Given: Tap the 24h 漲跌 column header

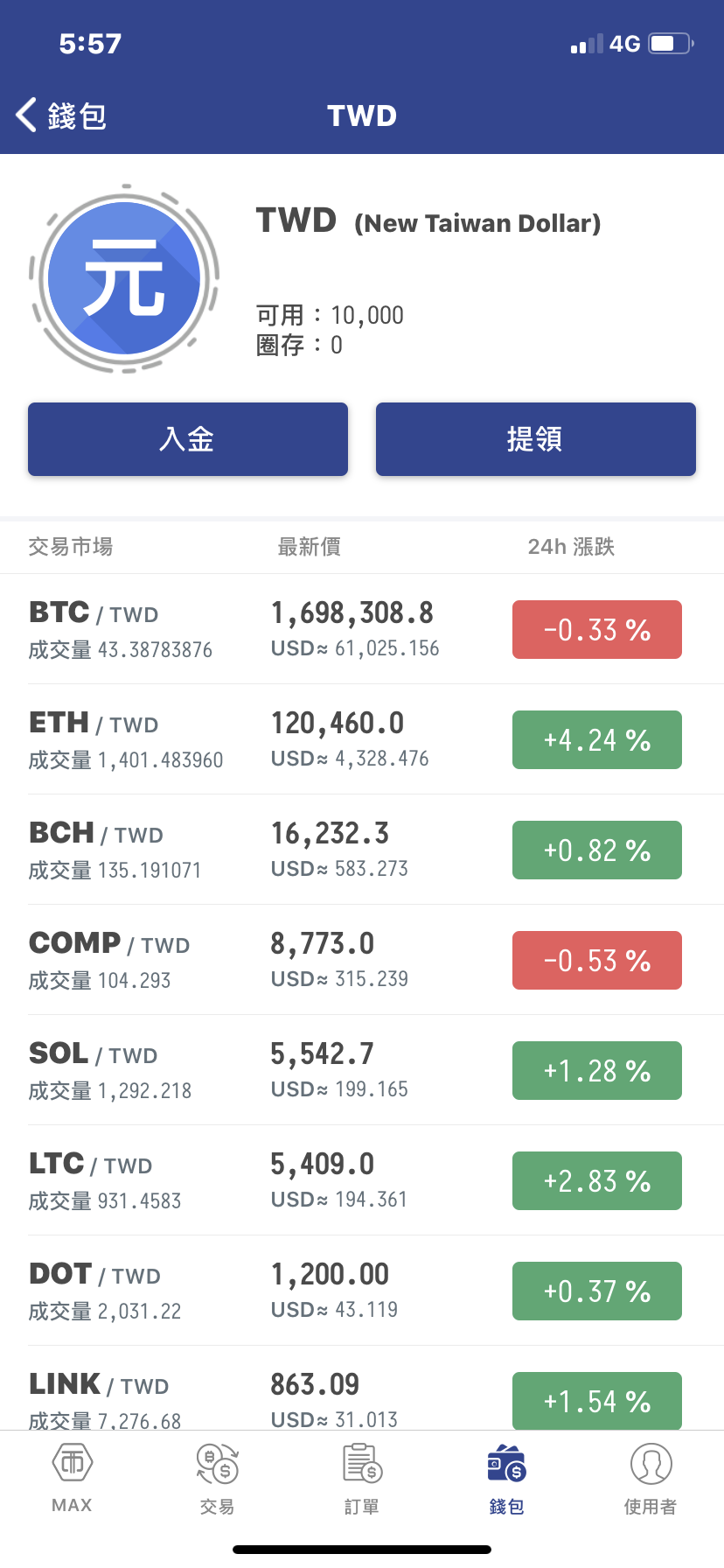Looking at the screenshot, I should pos(571,547).
